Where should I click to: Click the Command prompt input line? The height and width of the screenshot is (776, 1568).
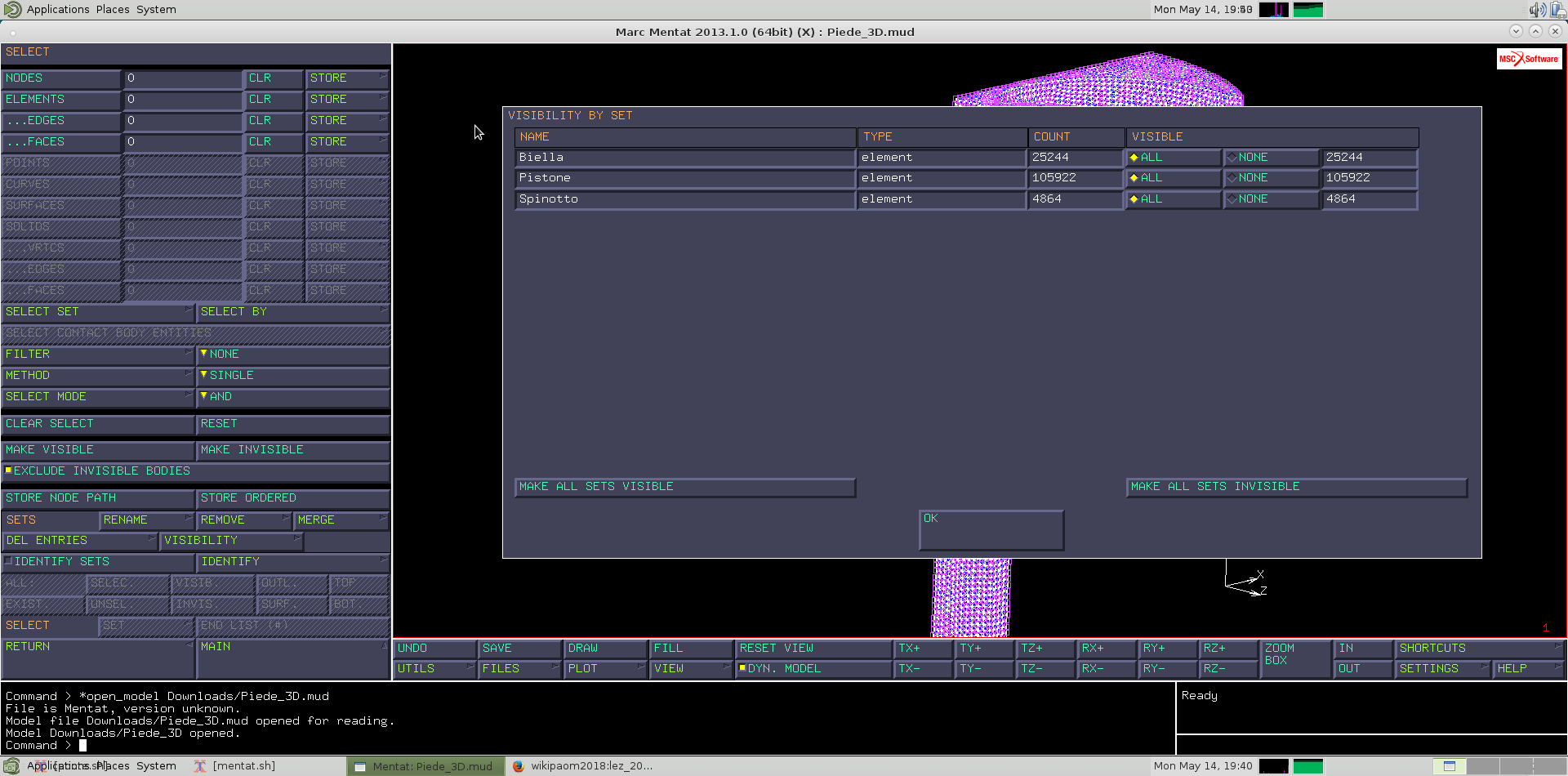588,746
